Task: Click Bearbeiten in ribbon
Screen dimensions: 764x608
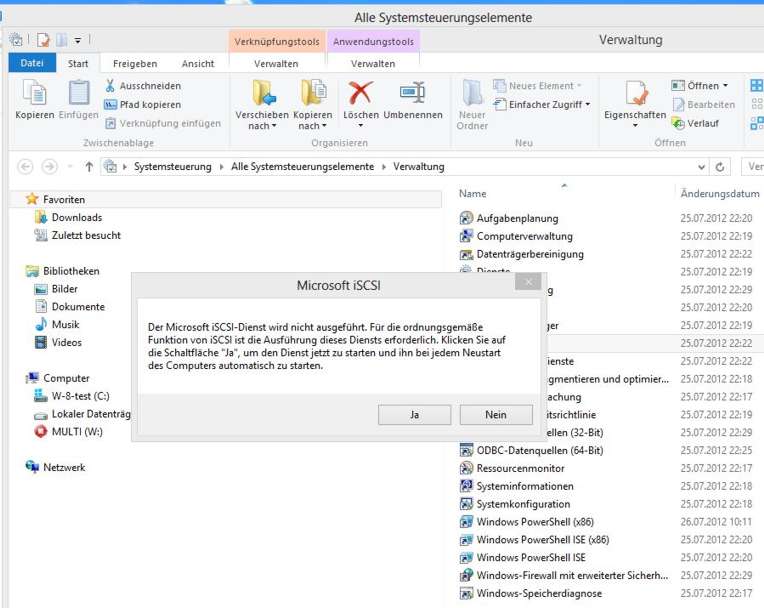Action: (x=704, y=105)
